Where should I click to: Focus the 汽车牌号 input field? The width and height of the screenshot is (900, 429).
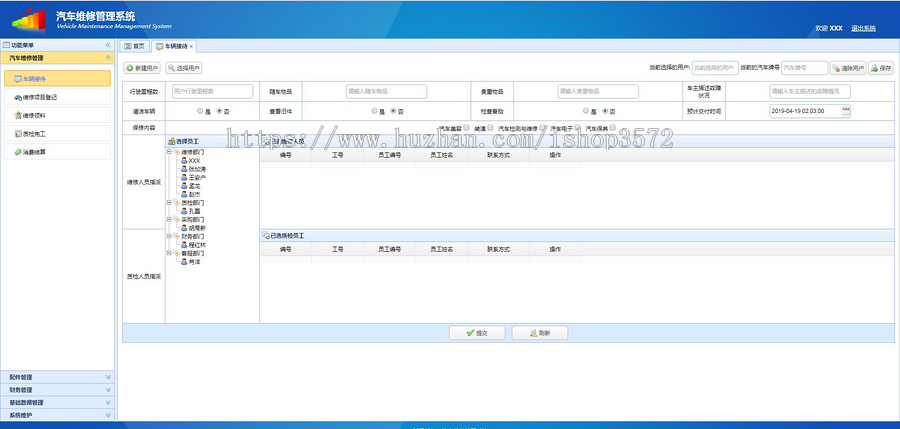805,68
